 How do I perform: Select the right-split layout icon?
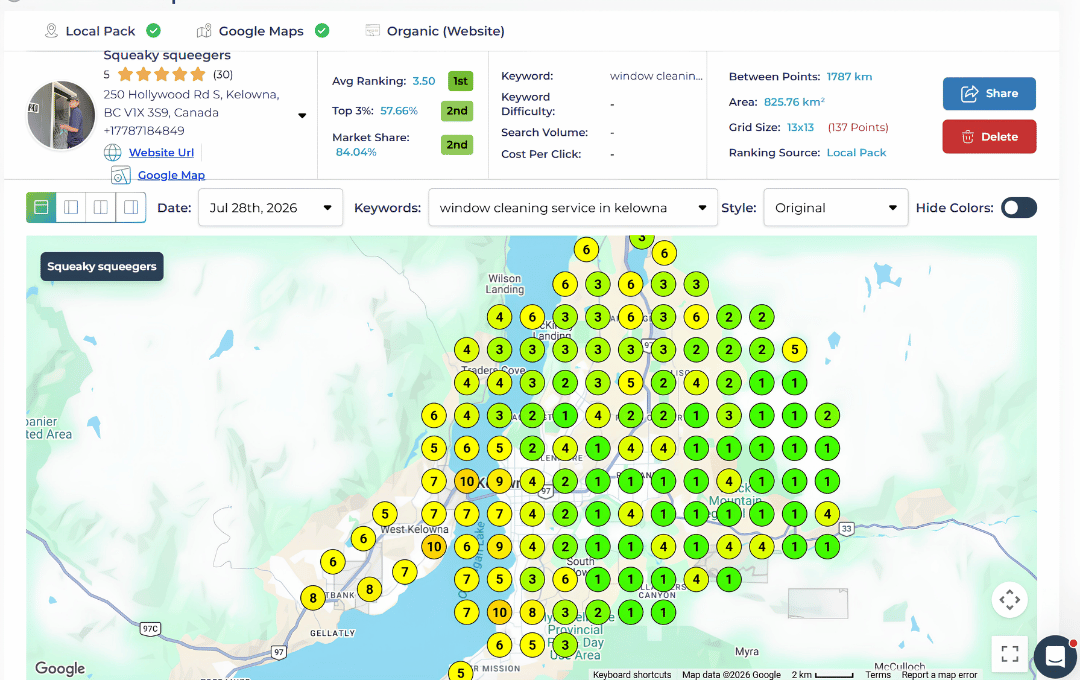coord(131,207)
